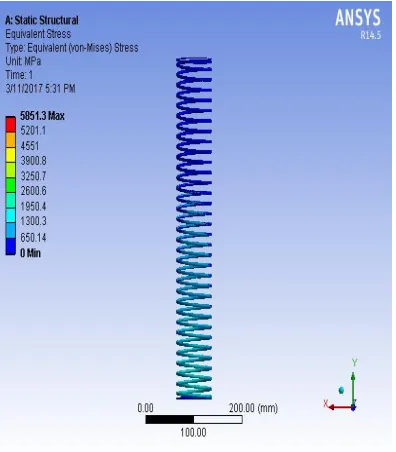Image resolution: width=396 pixels, height=452 pixels.
Task: Select the '5201.1' legend value
Action: 33,131
